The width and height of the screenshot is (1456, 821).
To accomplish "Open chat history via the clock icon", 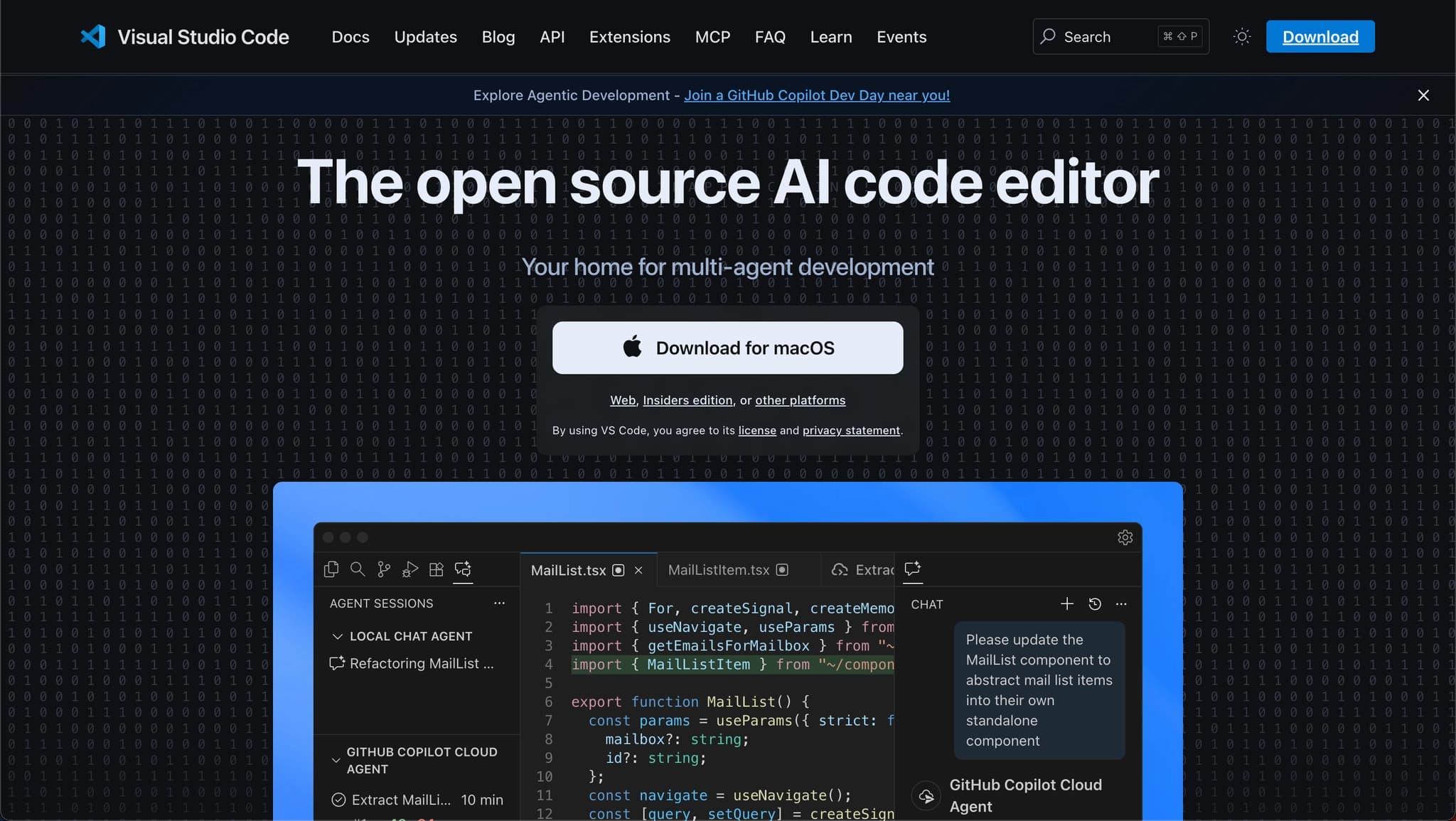I will (1094, 603).
